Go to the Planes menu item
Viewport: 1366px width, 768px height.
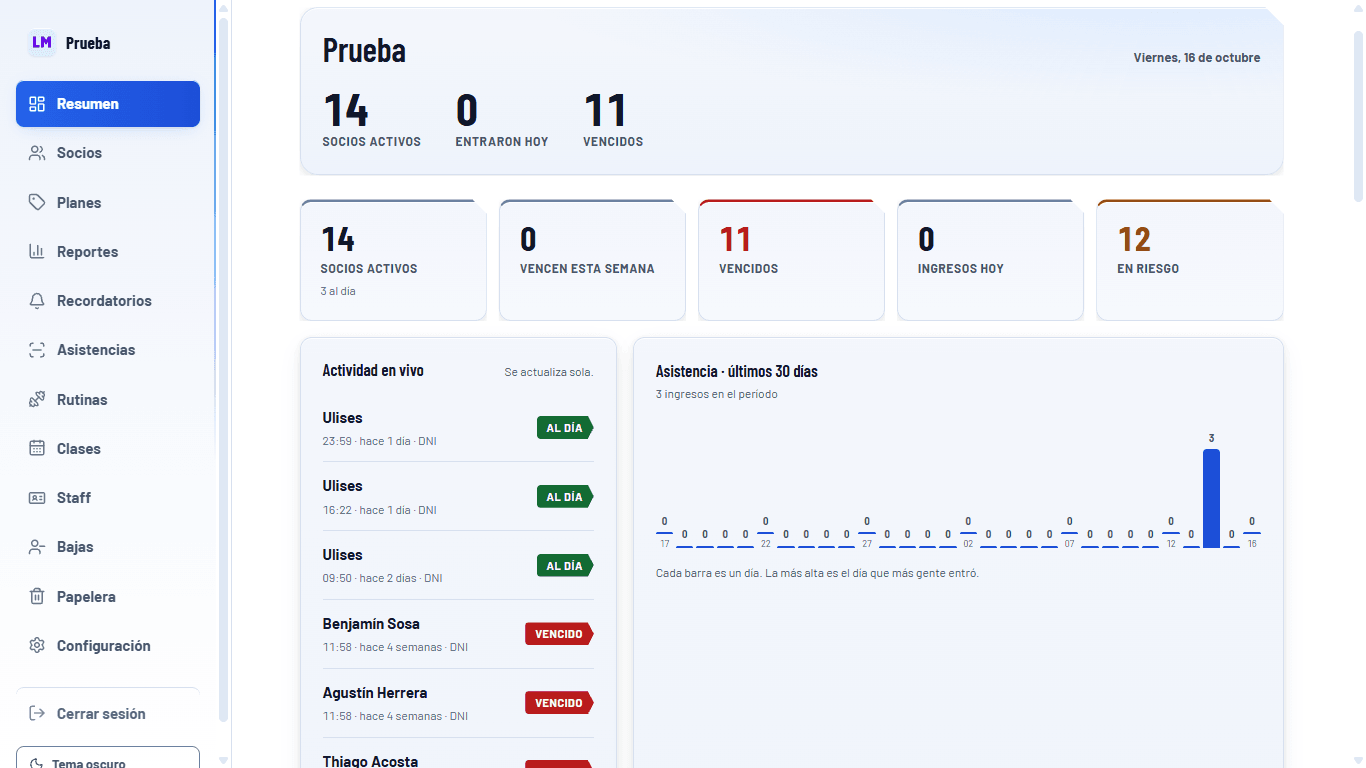coord(108,203)
